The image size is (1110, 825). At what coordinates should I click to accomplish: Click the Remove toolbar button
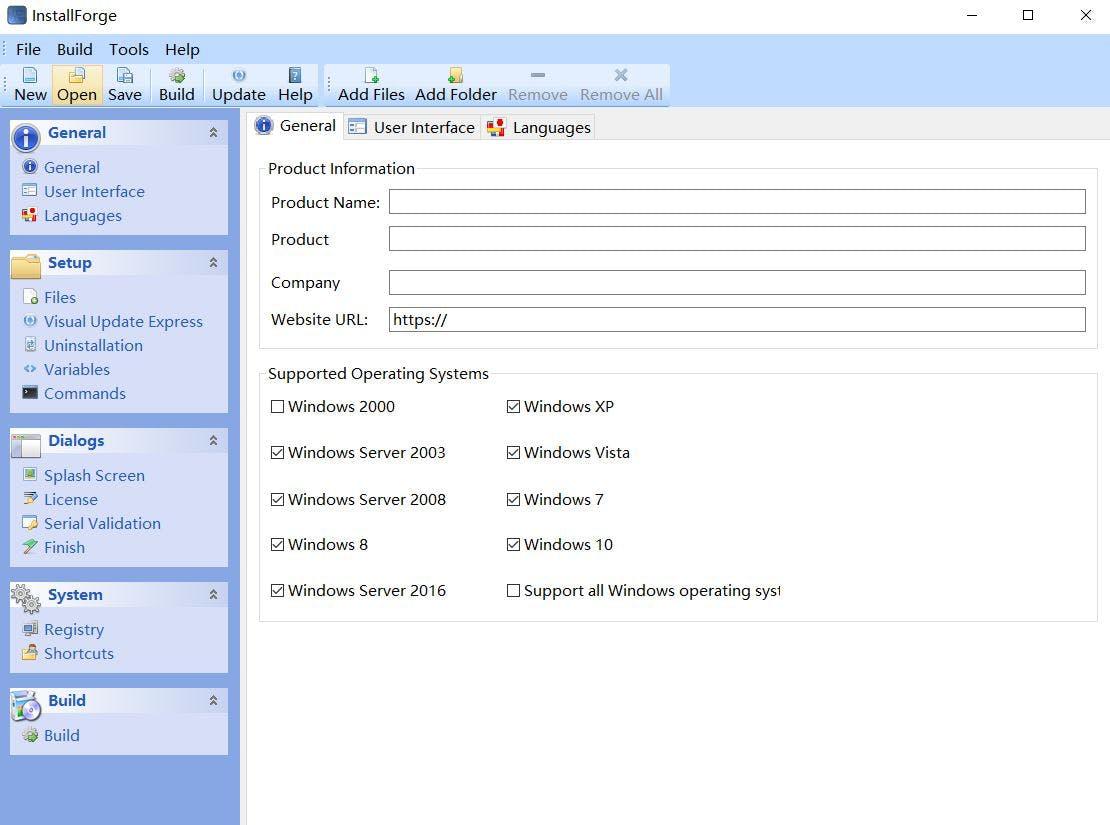coord(537,85)
